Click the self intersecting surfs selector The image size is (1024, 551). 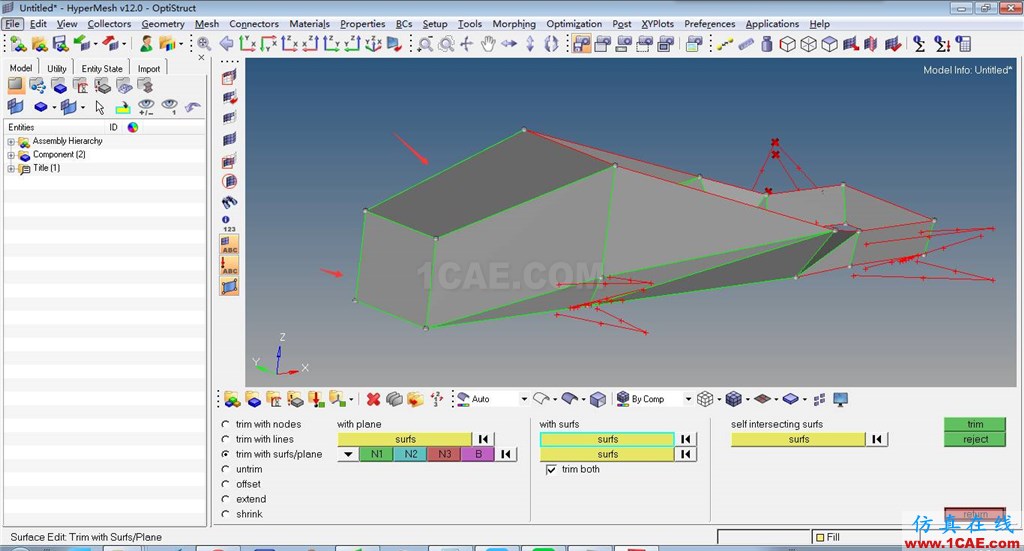(798, 439)
